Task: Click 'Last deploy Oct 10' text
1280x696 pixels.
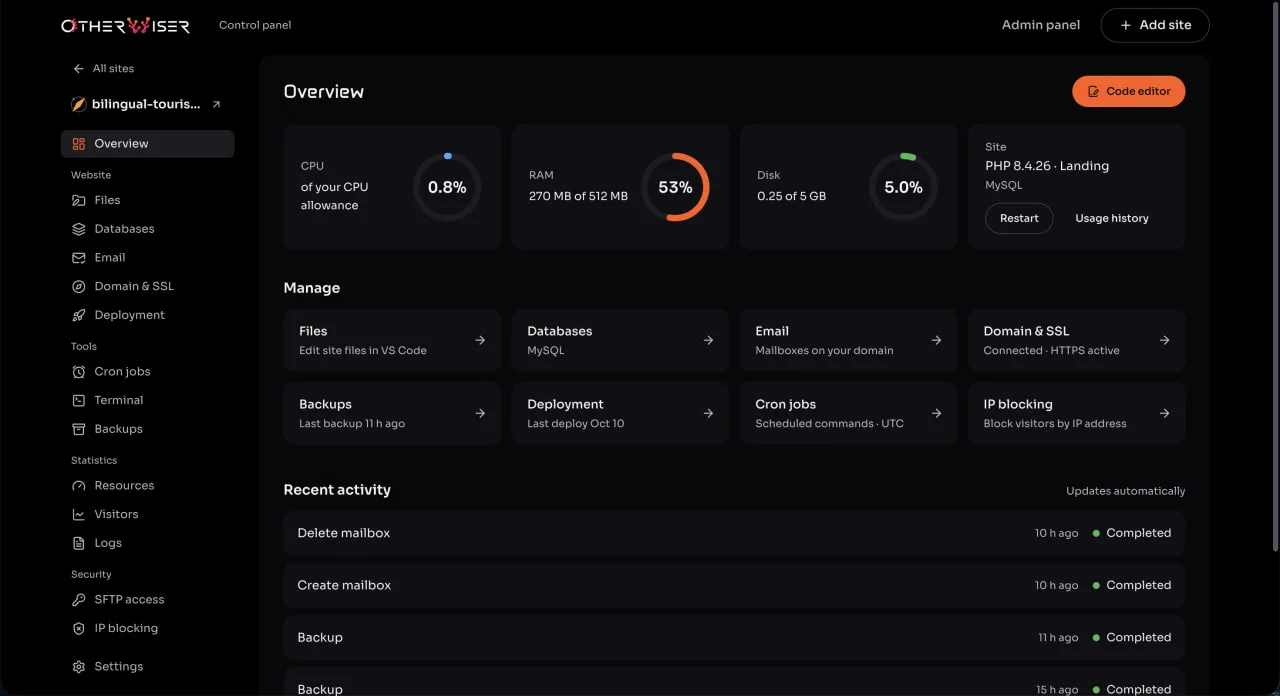Action: (575, 424)
